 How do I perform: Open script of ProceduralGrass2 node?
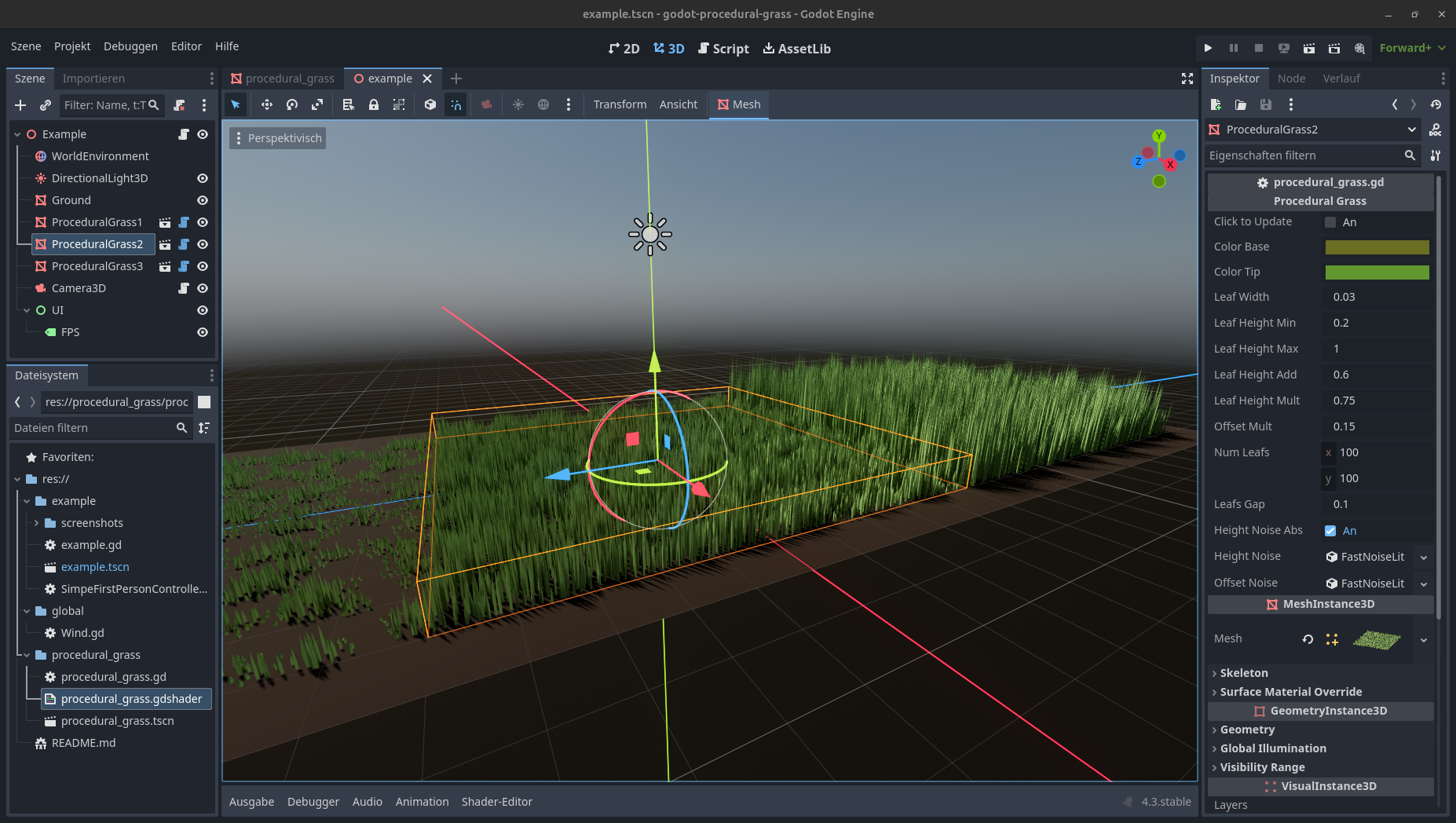click(x=184, y=244)
